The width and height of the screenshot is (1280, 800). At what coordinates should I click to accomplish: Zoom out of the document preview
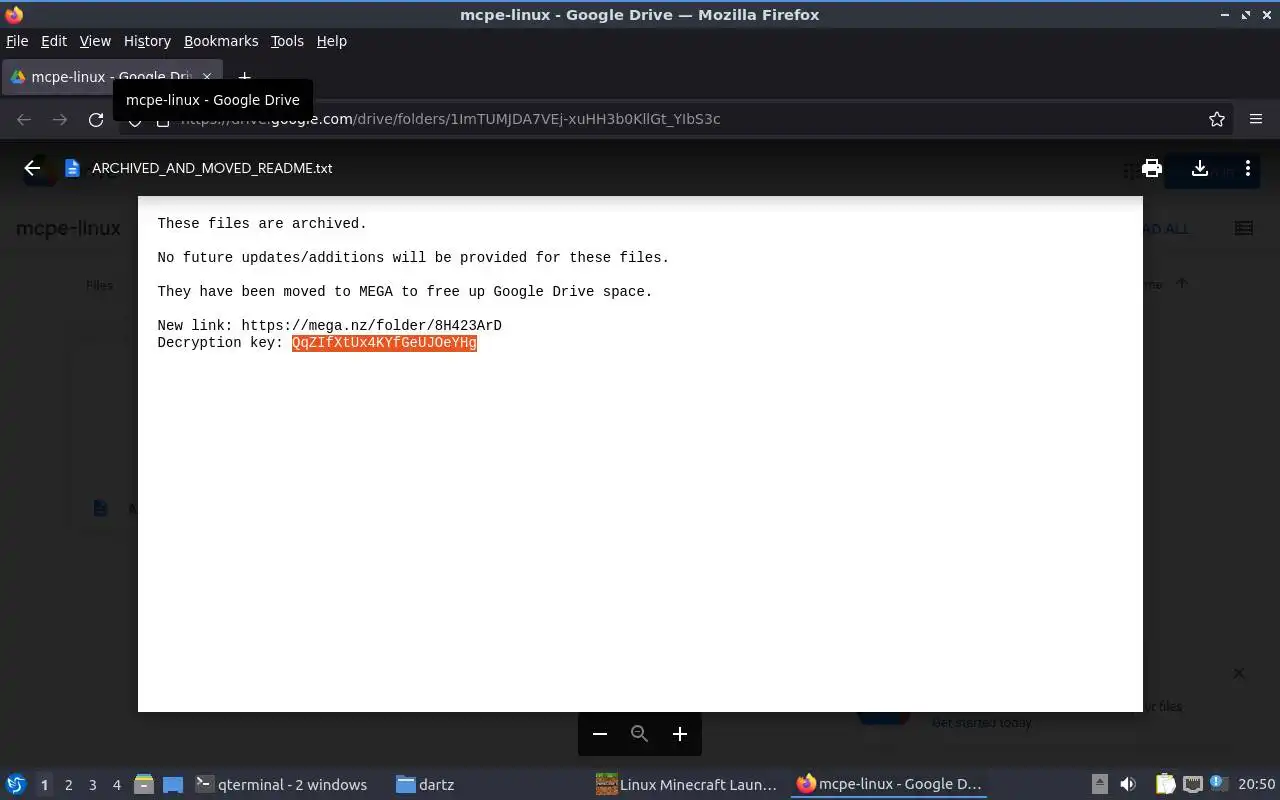tap(600, 734)
